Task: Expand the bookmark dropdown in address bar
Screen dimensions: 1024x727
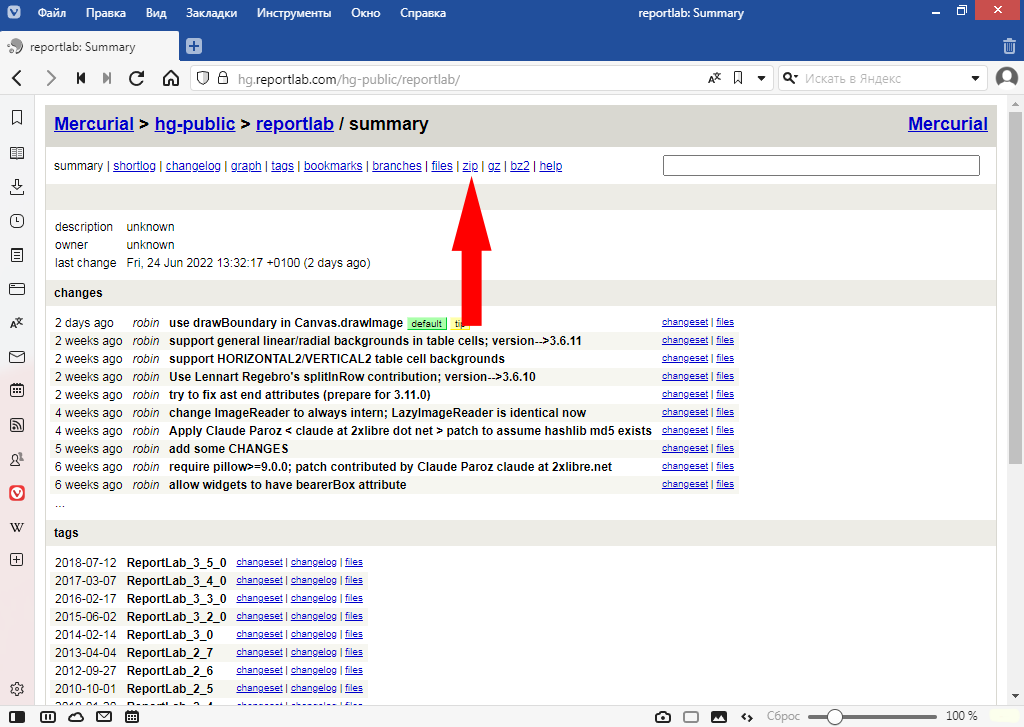Action: point(761,78)
